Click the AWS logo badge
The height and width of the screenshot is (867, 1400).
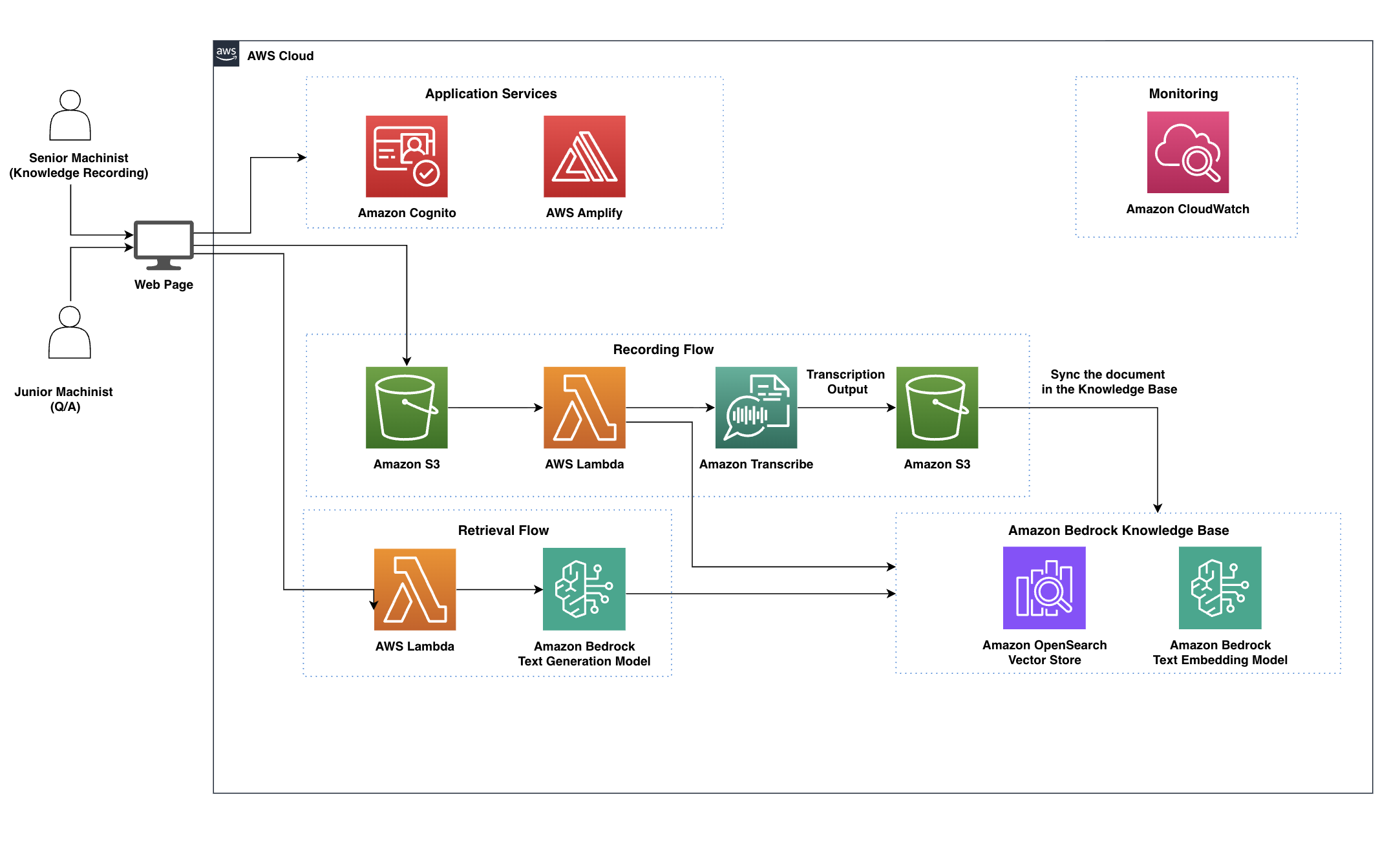click(x=226, y=54)
